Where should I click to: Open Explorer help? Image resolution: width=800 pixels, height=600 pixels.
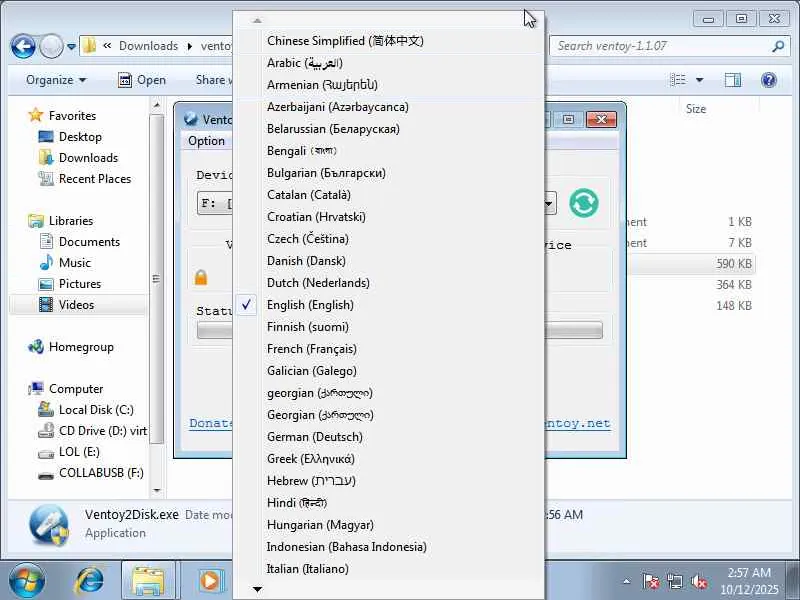(768, 80)
